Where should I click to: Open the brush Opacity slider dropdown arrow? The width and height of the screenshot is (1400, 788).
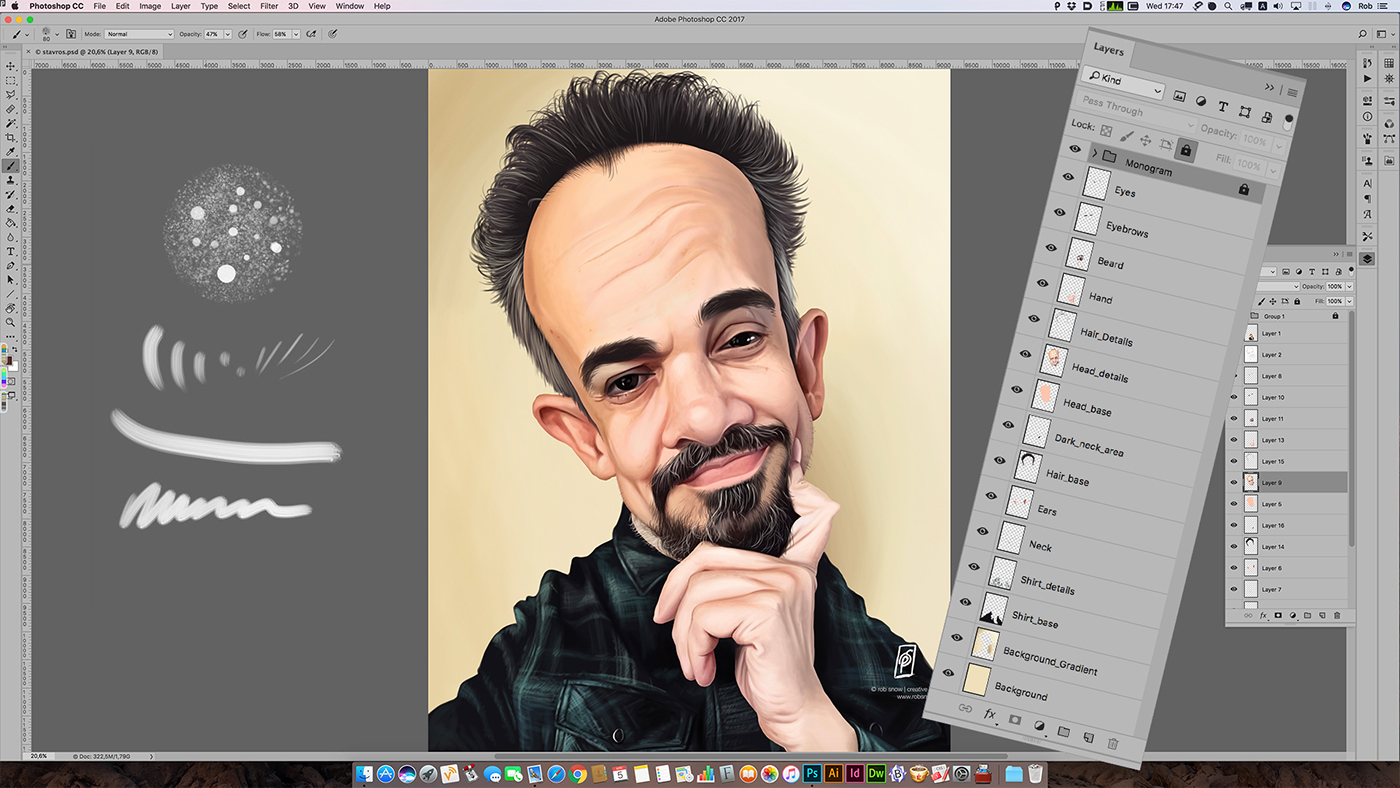click(x=228, y=34)
